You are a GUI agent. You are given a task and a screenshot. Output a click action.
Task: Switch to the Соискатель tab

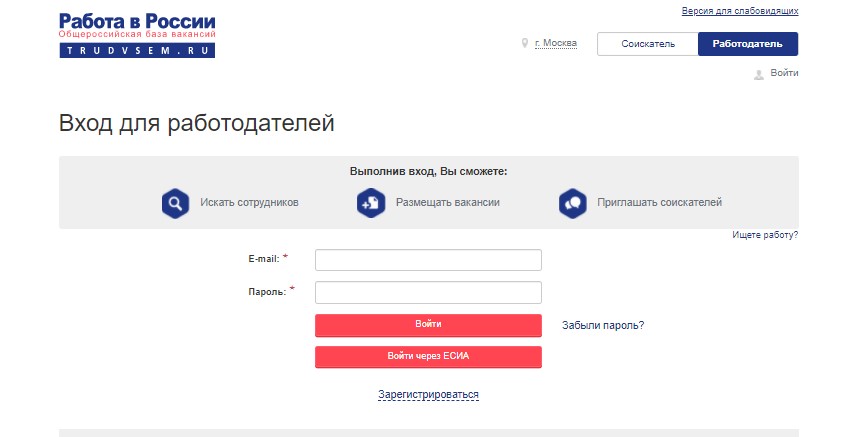(648, 44)
